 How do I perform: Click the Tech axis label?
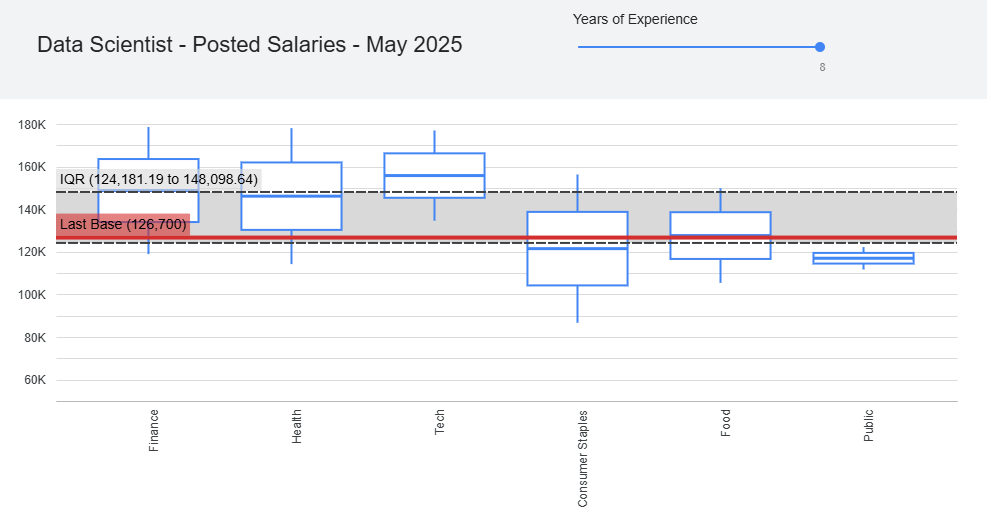pyautogui.click(x=439, y=422)
